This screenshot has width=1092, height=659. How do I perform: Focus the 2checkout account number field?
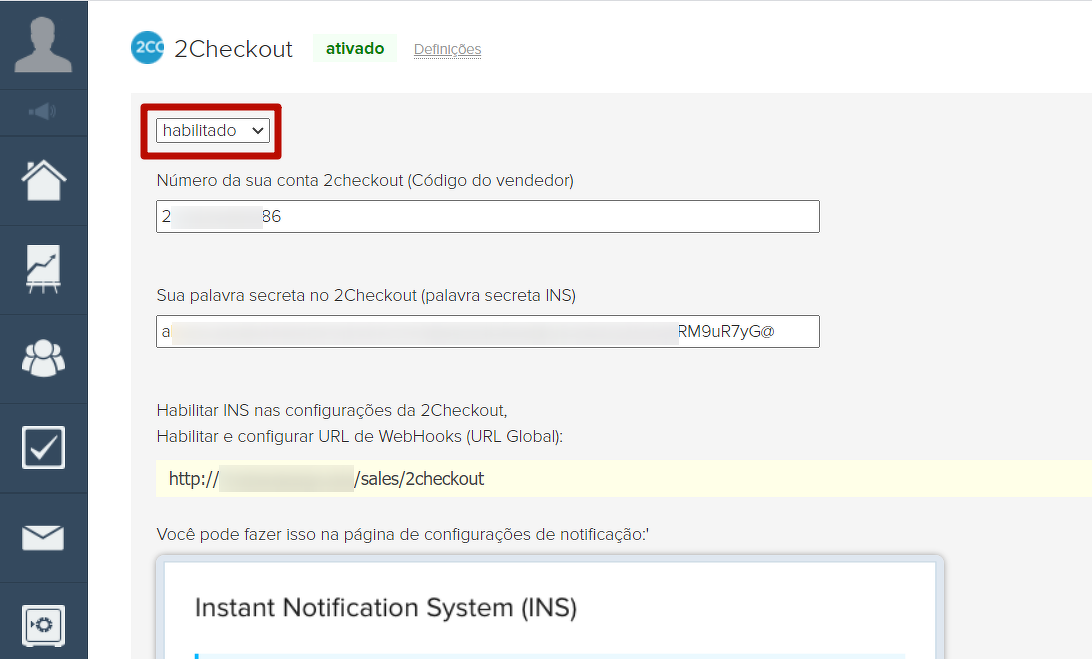pos(487,216)
